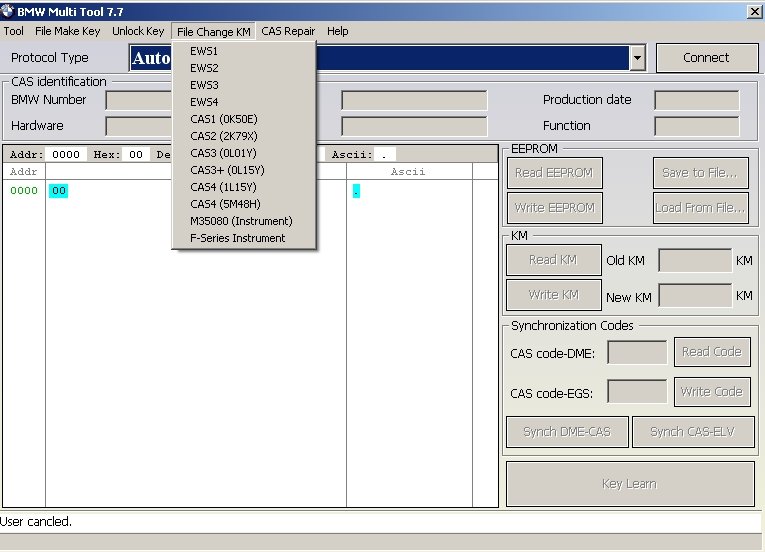Viewport: 765px width, 552px height.
Task: Click the Write KM button
Action: [x=553, y=295]
